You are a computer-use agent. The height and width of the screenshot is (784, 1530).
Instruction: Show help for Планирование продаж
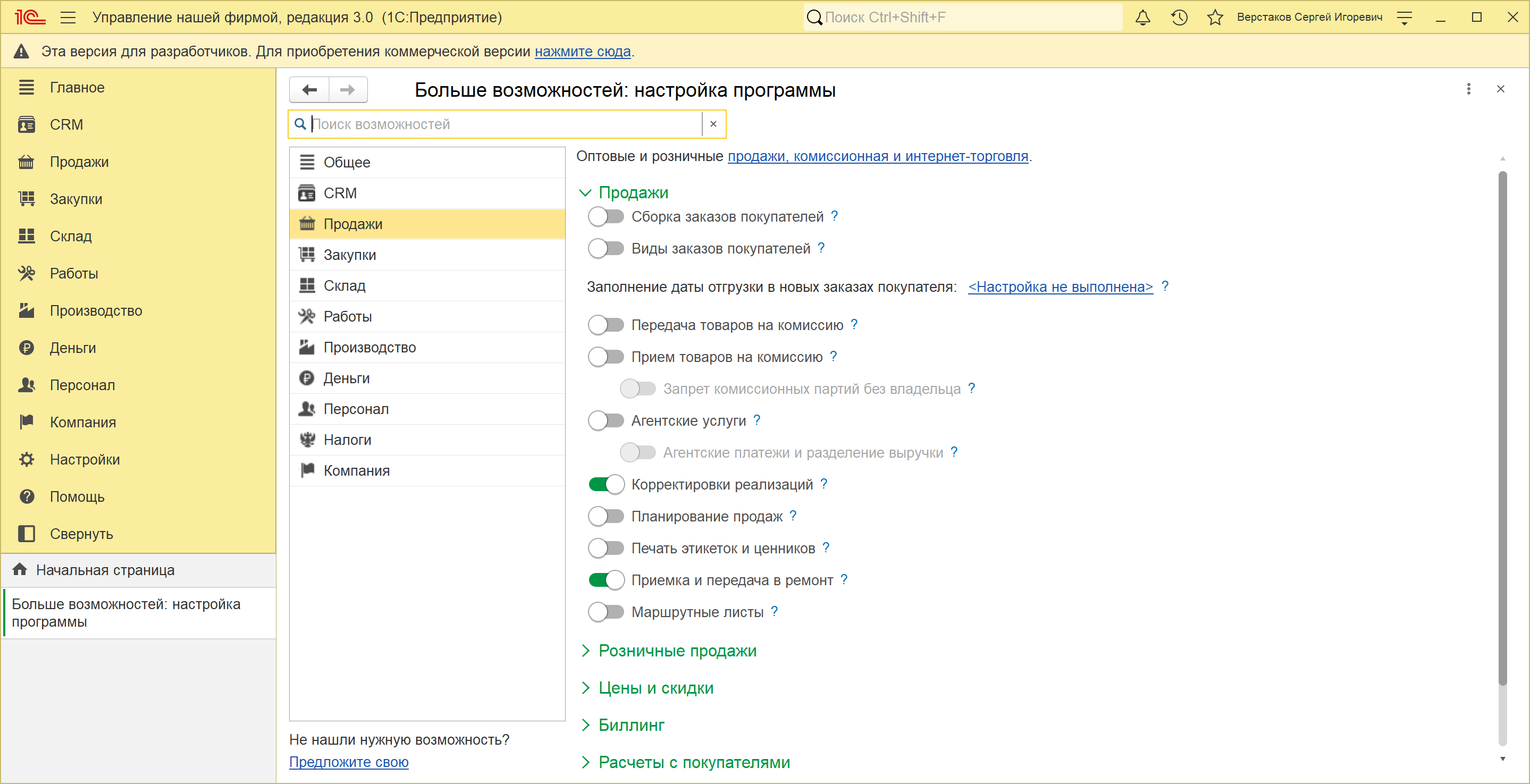coord(793,516)
